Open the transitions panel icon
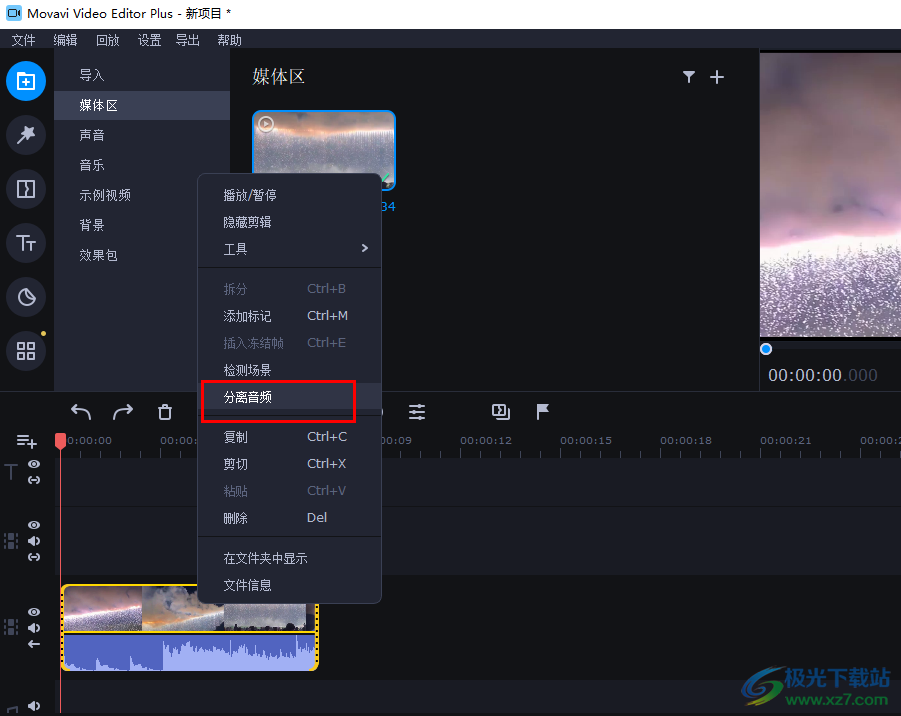 pos(26,189)
